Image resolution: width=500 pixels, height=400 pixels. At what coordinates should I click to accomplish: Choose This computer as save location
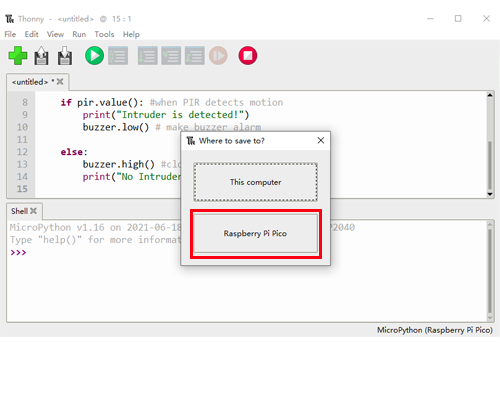(x=255, y=182)
